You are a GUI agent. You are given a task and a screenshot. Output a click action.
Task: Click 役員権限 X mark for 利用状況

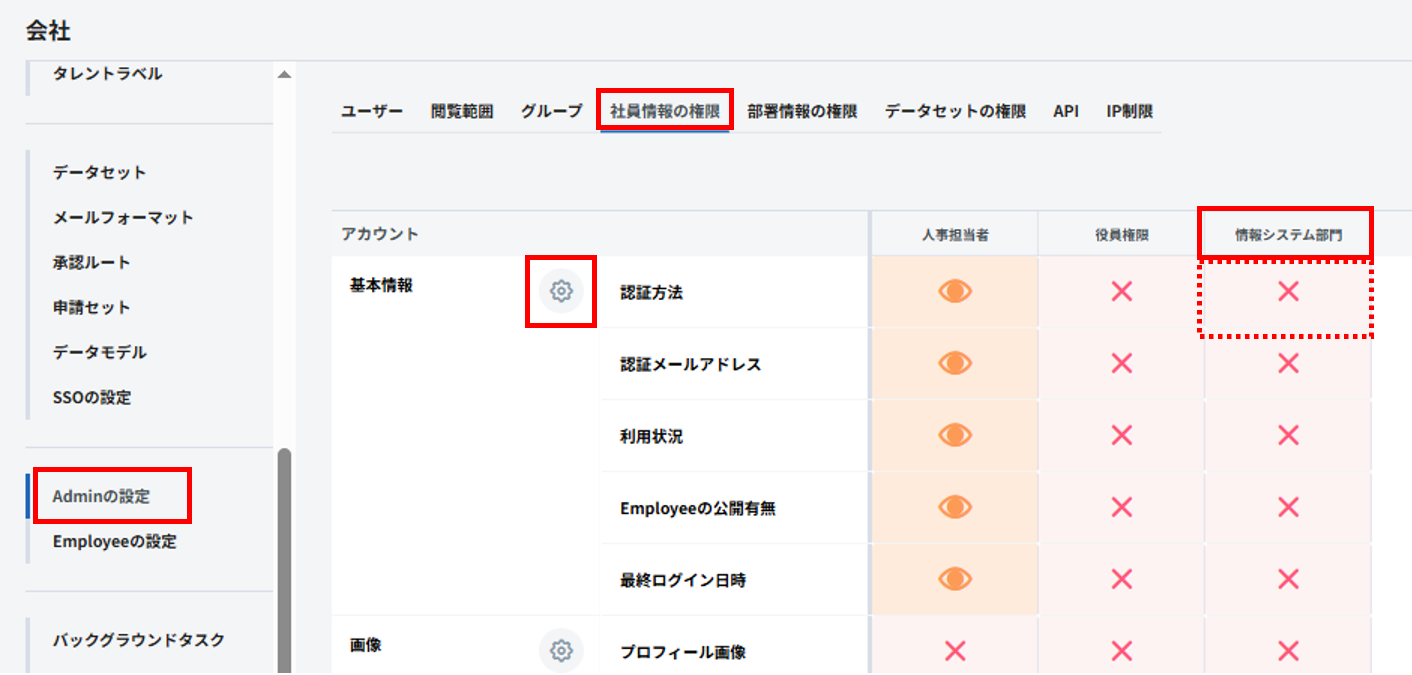click(x=1121, y=435)
